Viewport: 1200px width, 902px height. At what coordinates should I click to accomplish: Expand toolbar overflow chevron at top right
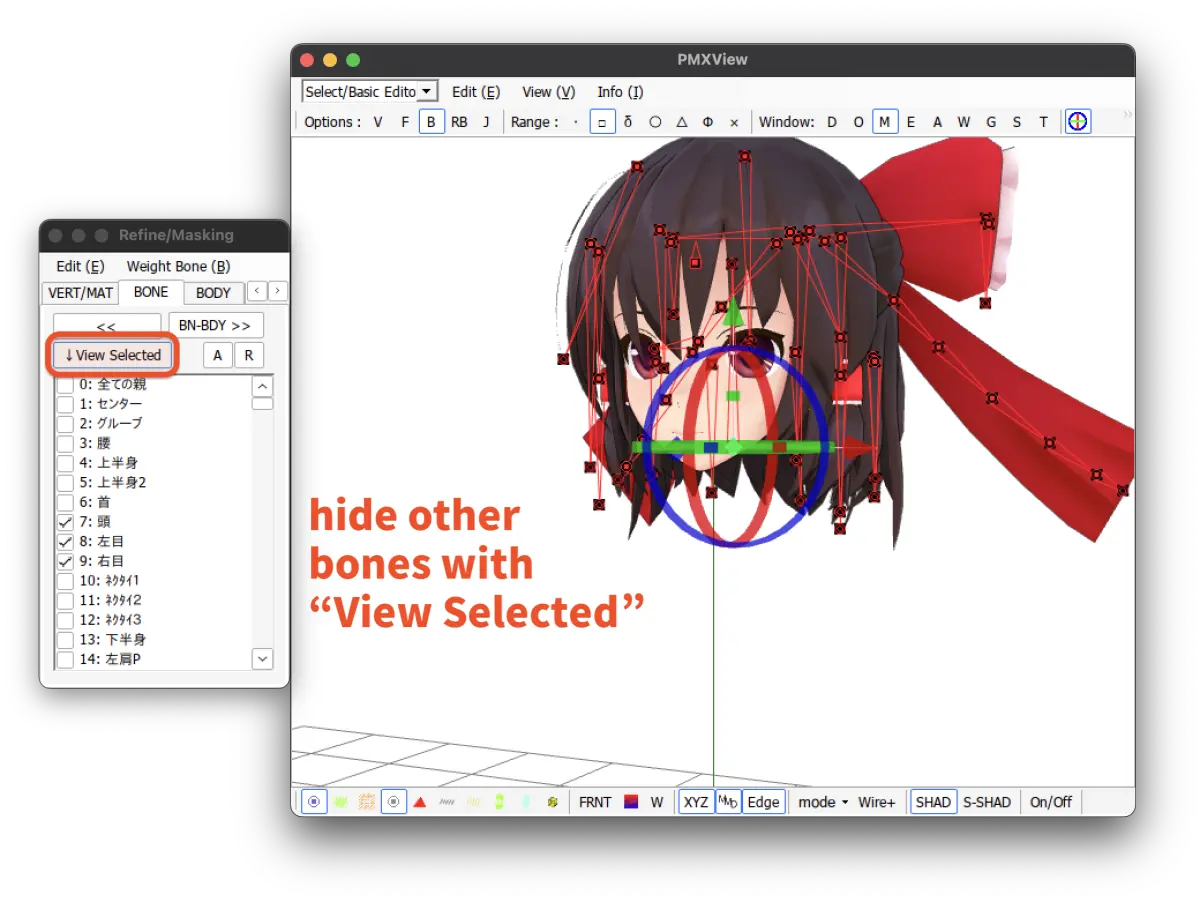1128,115
